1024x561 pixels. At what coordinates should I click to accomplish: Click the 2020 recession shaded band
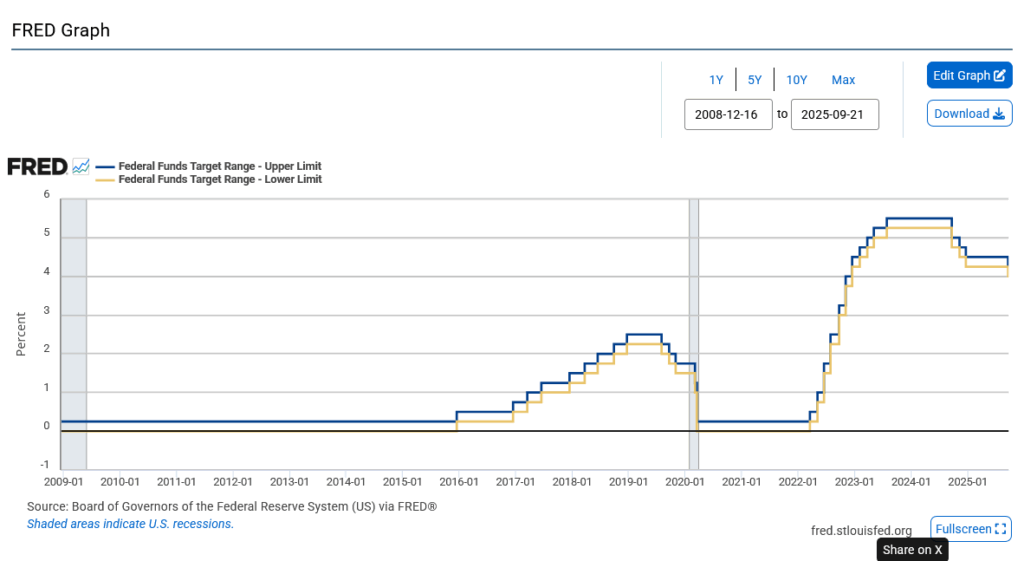coord(693,330)
